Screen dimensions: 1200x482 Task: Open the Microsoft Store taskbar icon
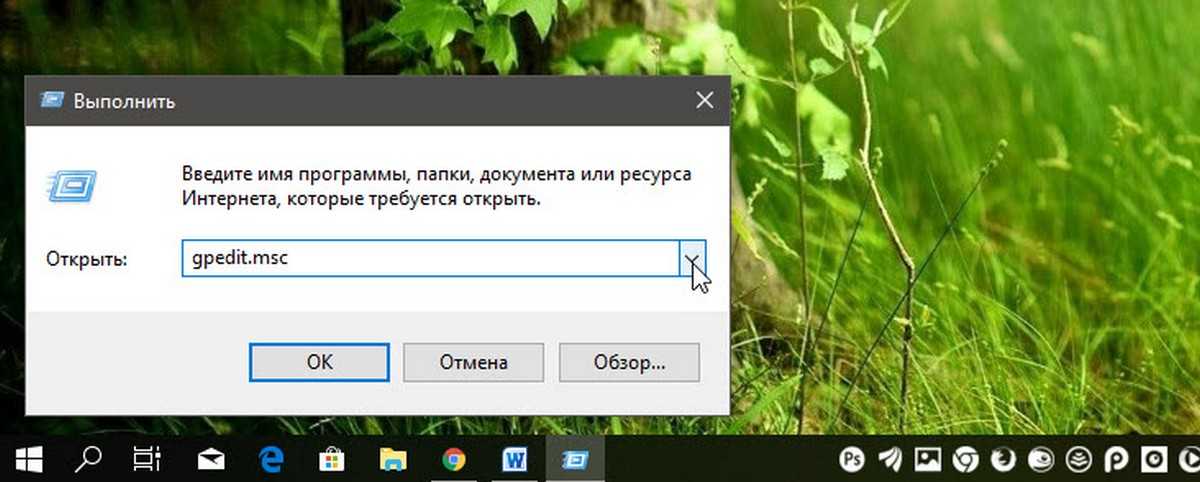[331, 460]
